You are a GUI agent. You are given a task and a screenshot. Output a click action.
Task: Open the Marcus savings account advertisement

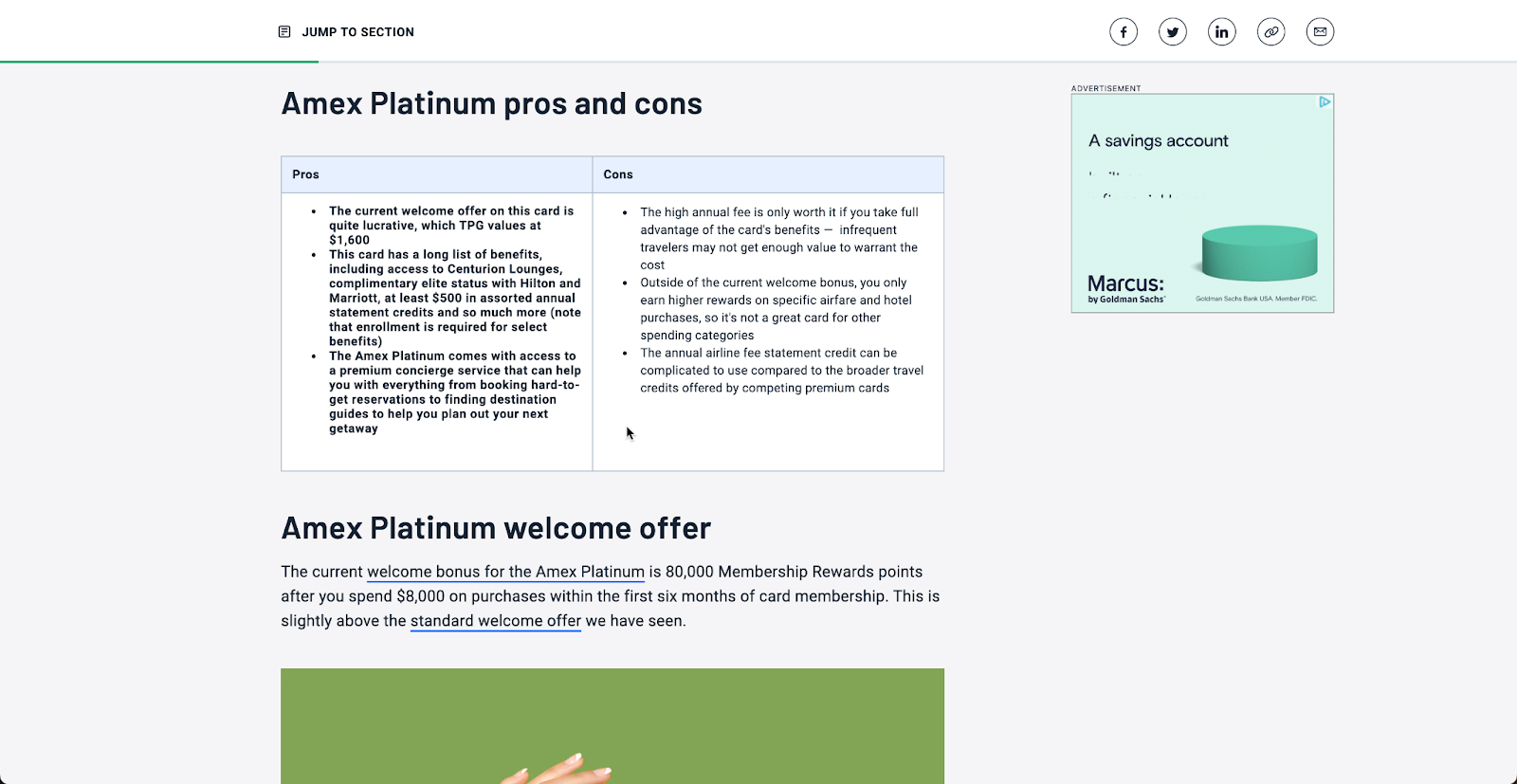coord(1202,203)
